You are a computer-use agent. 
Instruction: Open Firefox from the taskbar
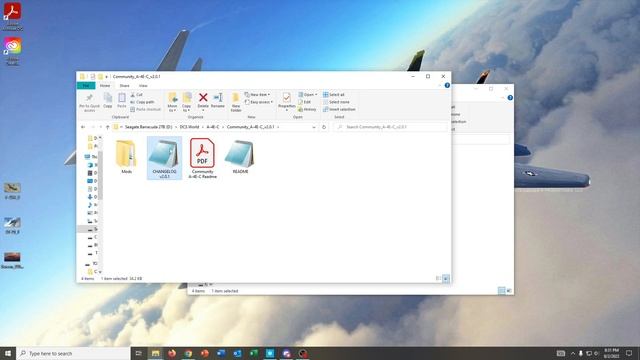[172, 353]
